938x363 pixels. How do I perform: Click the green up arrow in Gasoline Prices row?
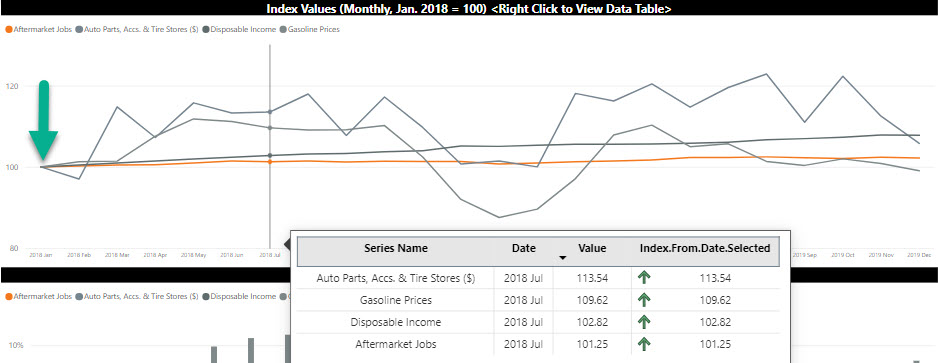pyautogui.click(x=644, y=300)
